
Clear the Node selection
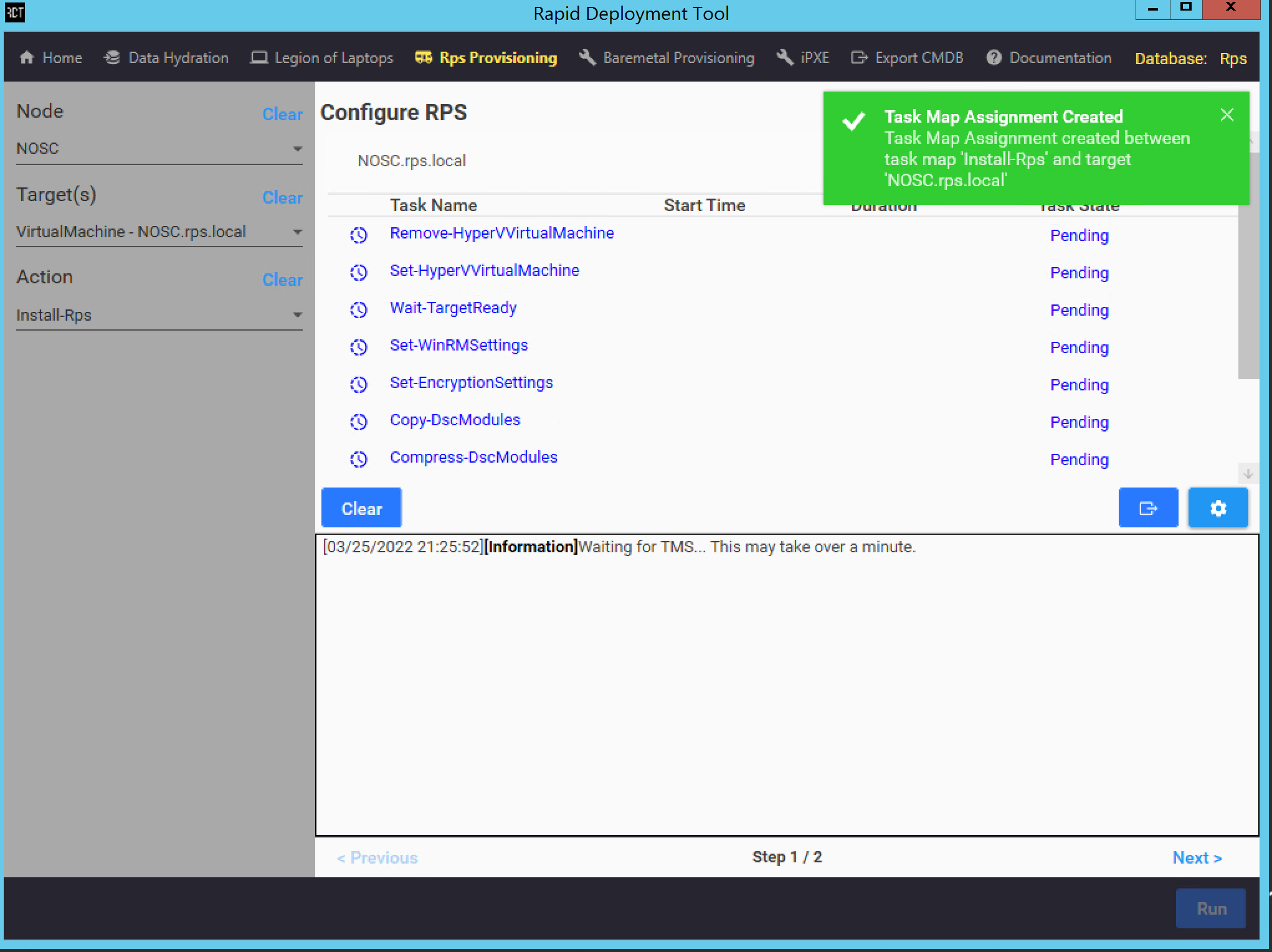(282, 114)
